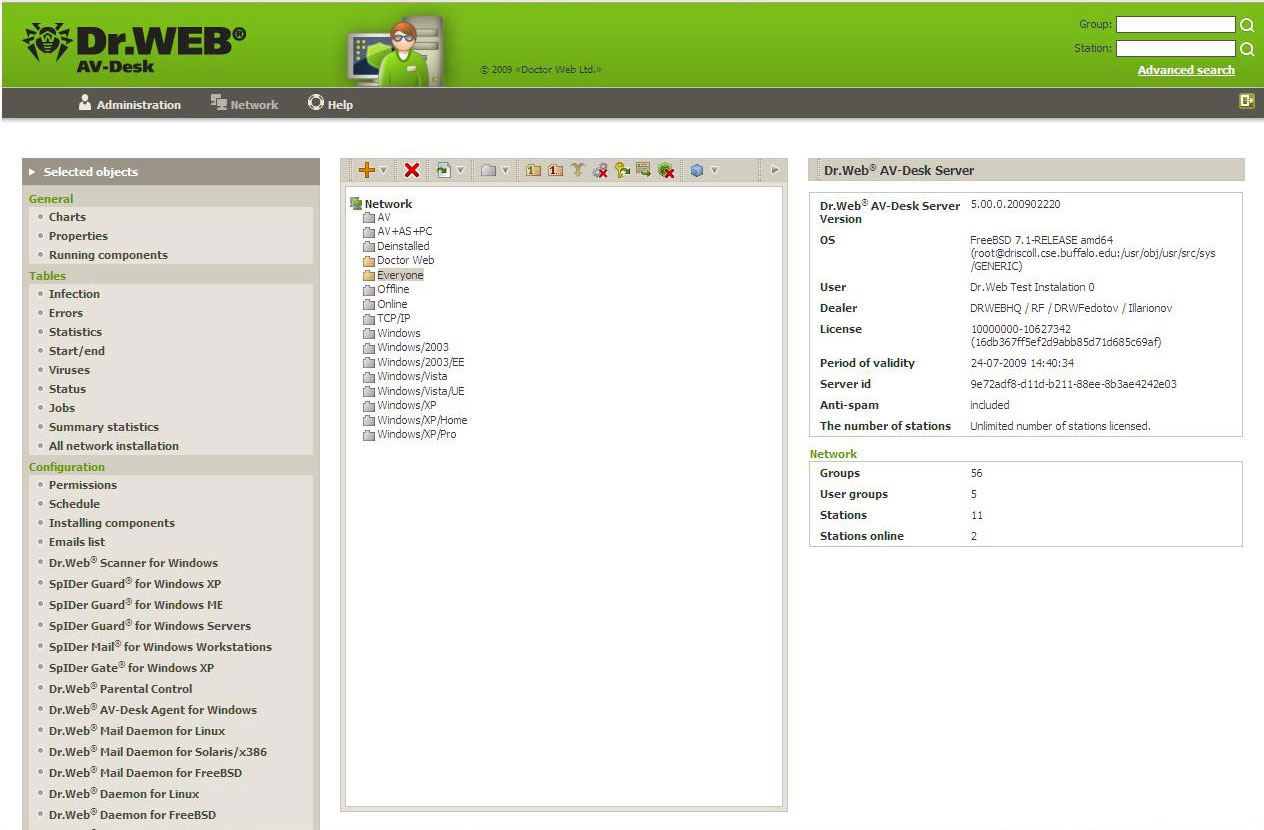Click the magnifier icon next to Station field
Screen dimensions: 1264x830
(1247, 49)
